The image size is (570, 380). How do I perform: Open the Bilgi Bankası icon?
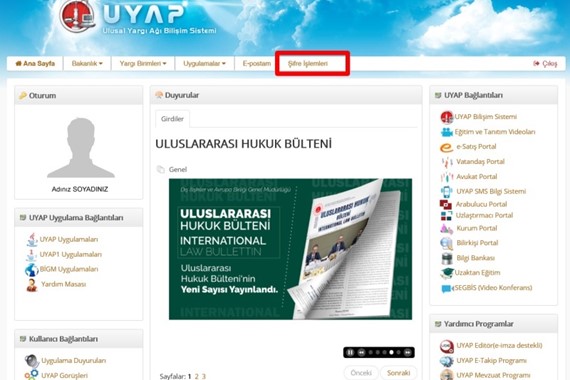[447, 259]
